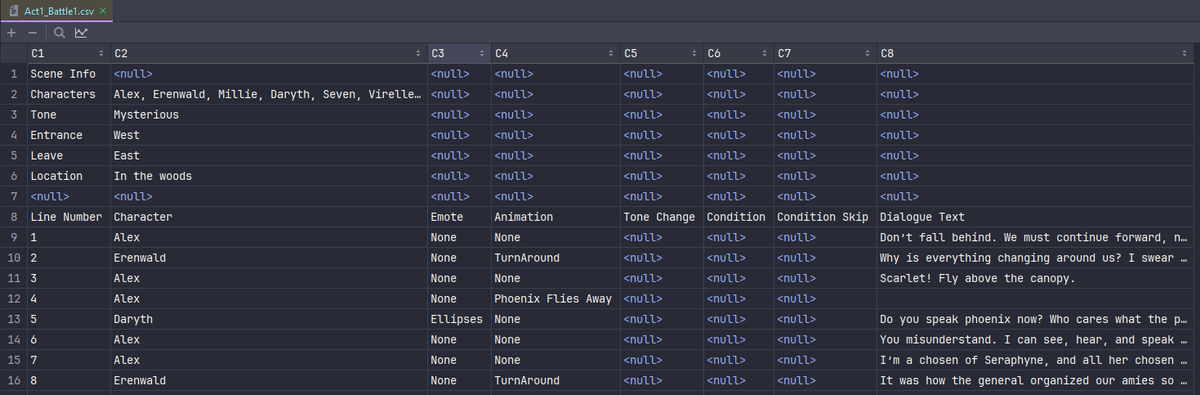1200x395 pixels.
Task: Select row number 8 header
Action: point(13,217)
